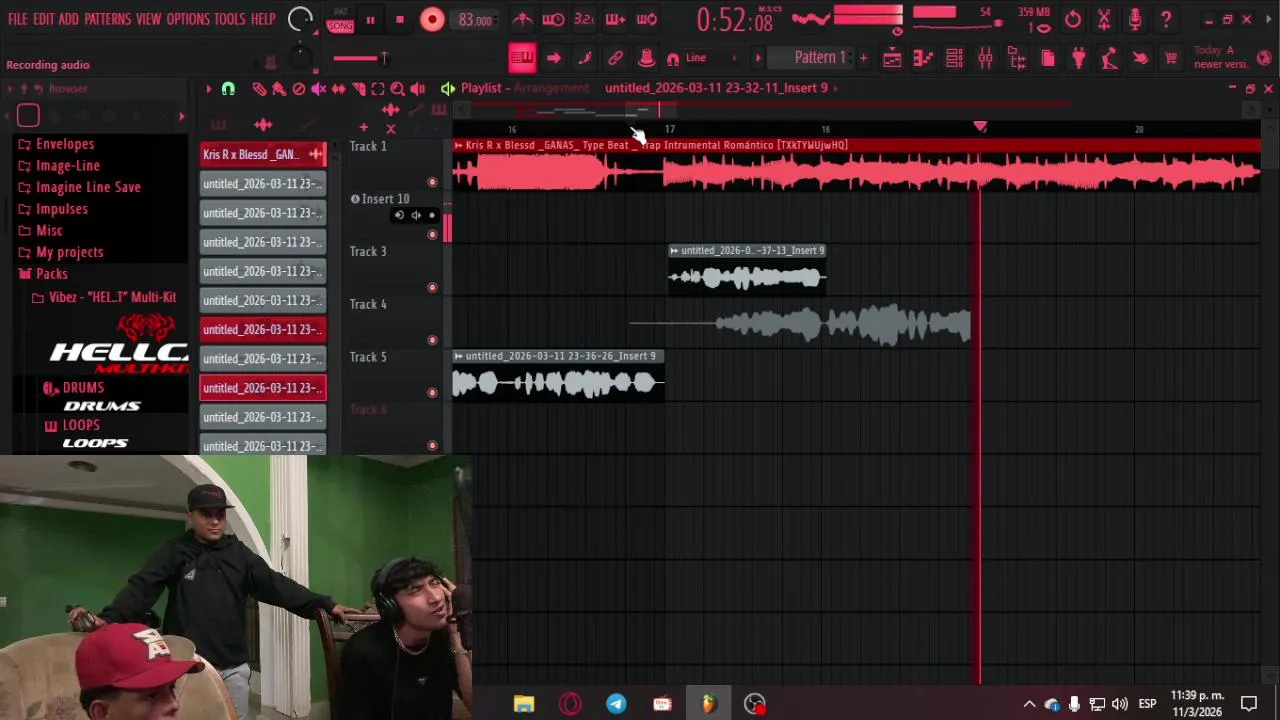Open the VIEW menu
1280x720 pixels.
(148, 19)
